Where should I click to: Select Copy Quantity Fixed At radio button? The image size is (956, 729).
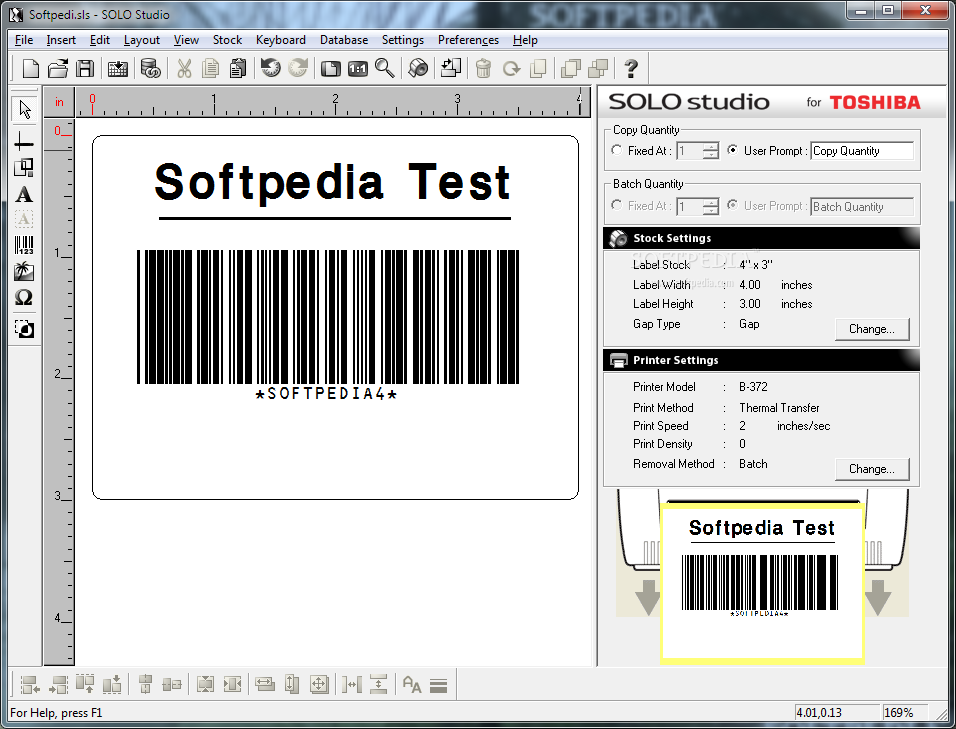pos(617,150)
